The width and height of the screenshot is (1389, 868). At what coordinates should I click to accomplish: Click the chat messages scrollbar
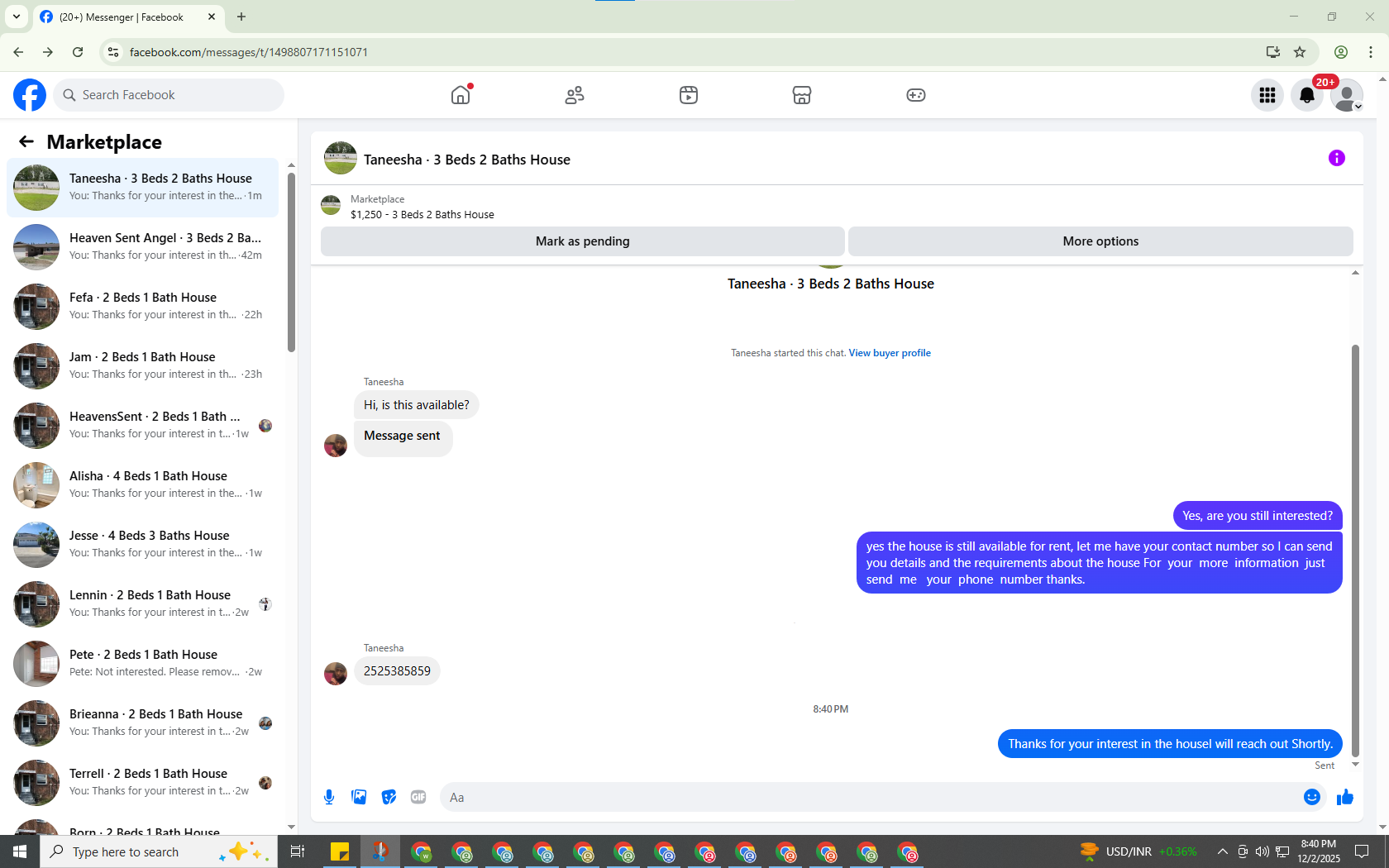(1355, 550)
